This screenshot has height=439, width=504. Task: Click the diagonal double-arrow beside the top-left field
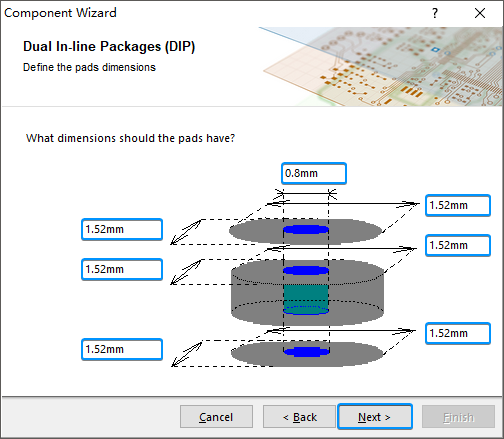point(186,232)
